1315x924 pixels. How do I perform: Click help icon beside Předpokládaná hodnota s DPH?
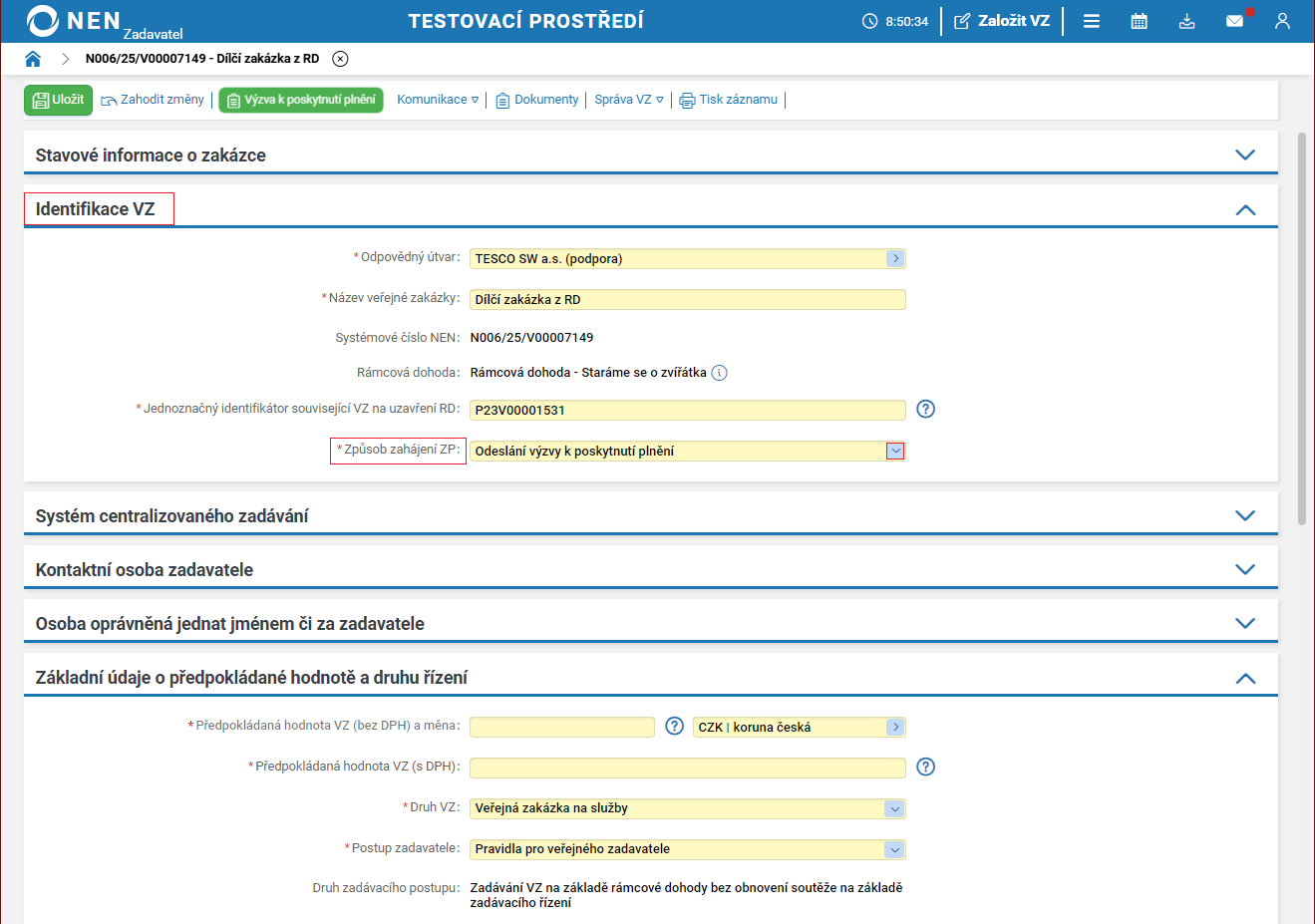click(925, 767)
